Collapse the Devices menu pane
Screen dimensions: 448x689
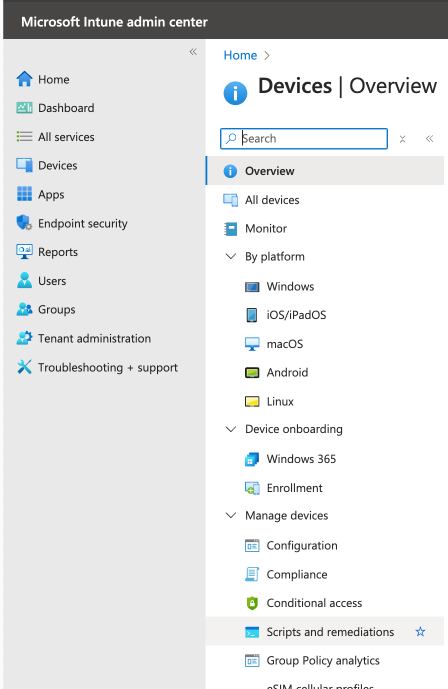tap(430, 139)
